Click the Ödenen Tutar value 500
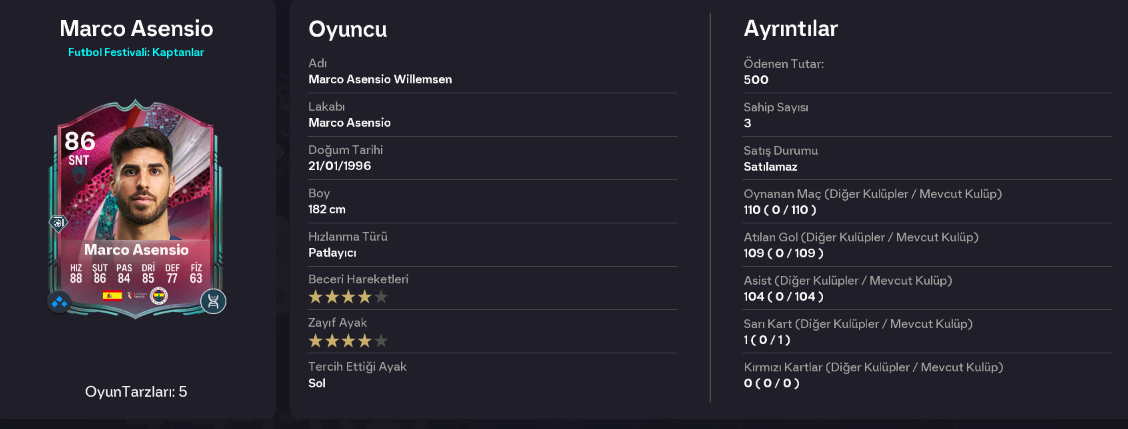 pyautogui.click(x=756, y=79)
